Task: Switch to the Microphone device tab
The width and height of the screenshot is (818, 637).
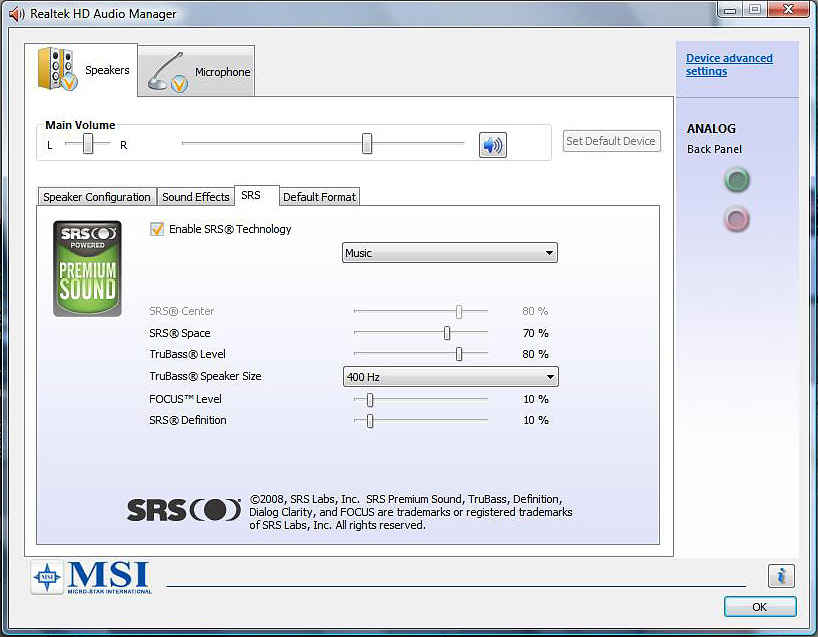Action: 196,71
